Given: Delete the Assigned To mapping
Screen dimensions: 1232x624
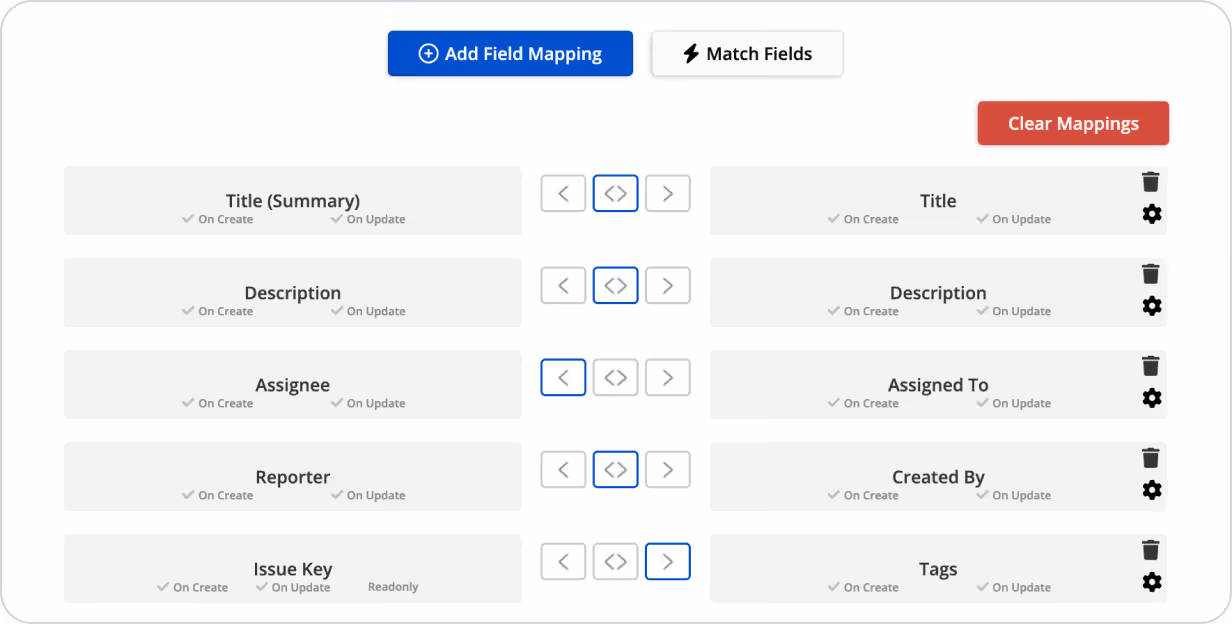Looking at the screenshot, I should (1150, 366).
